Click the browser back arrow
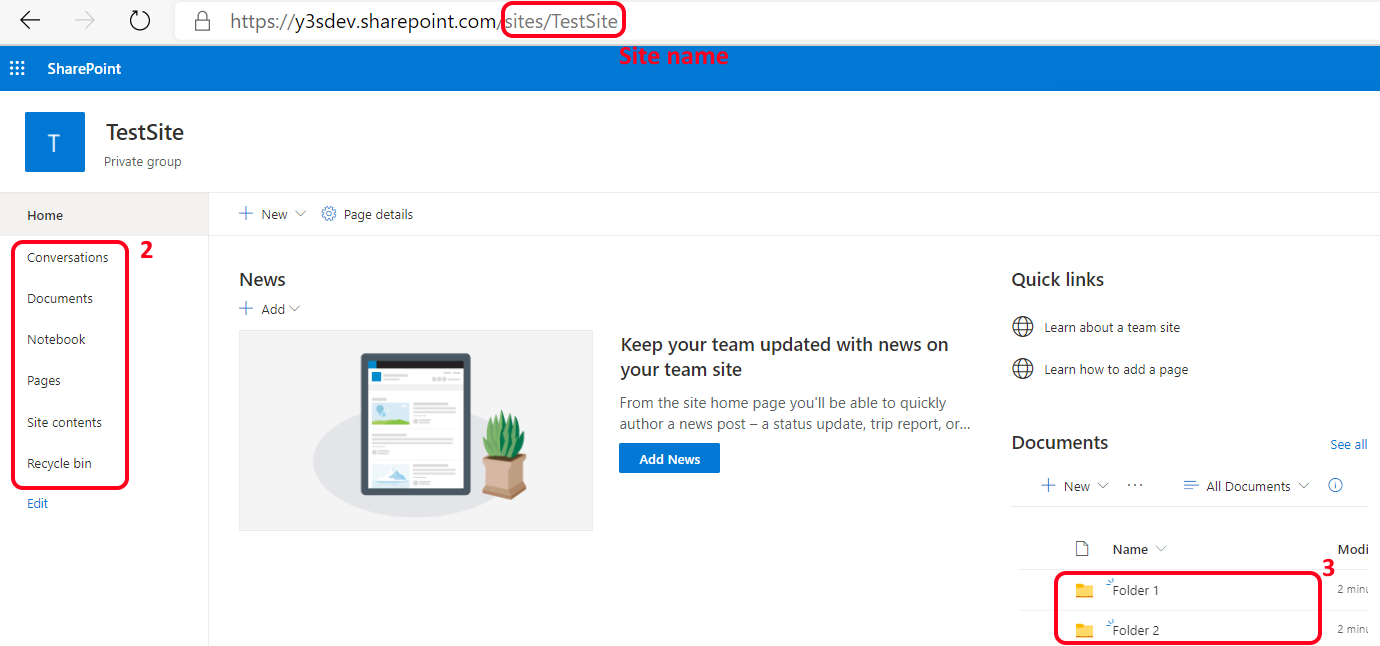This screenshot has height=646, width=1380. 30,21
